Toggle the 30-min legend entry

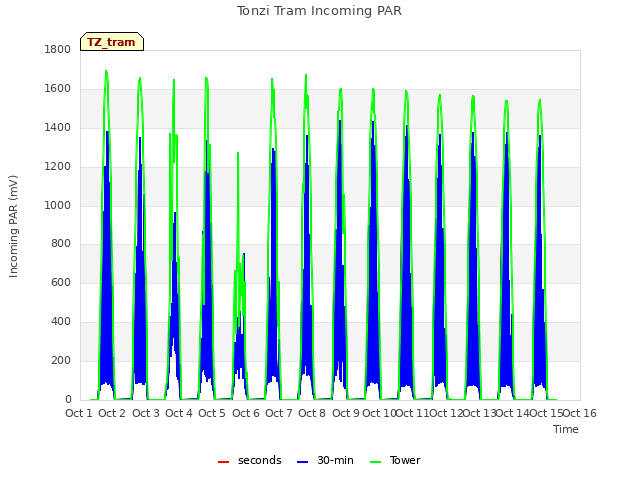point(325,460)
